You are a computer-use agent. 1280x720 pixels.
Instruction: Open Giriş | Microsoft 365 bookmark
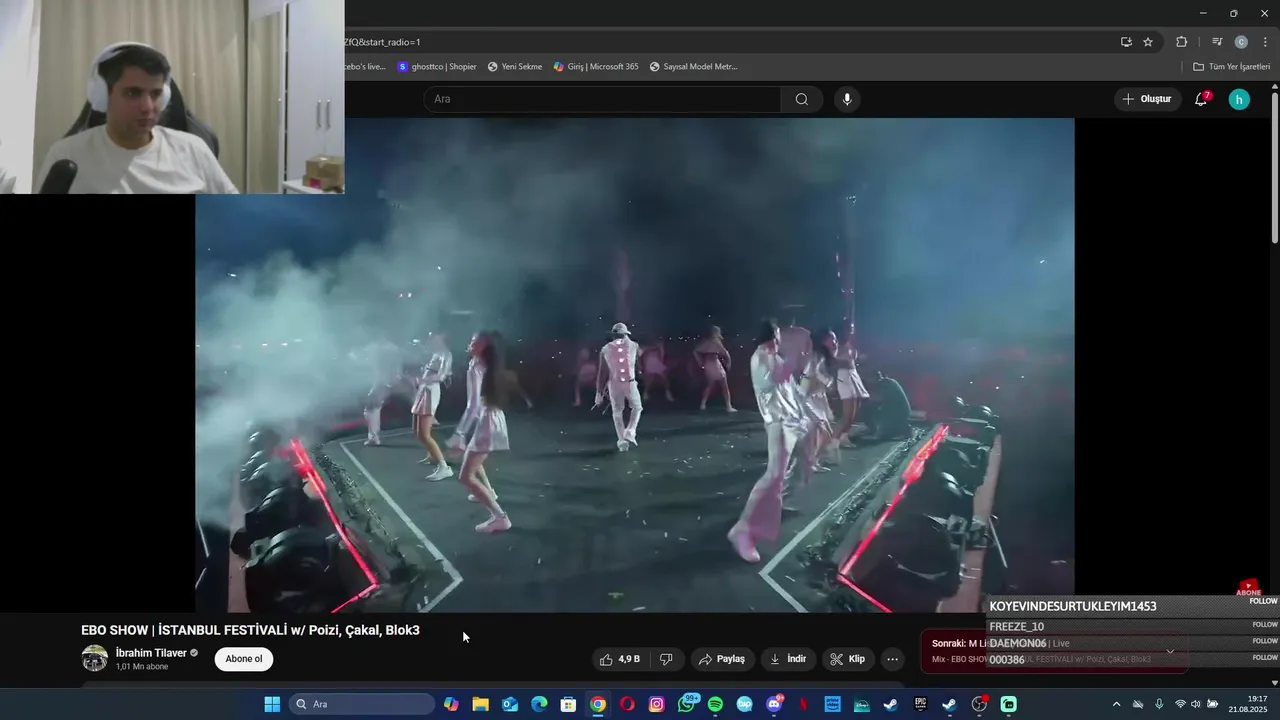tap(596, 67)
